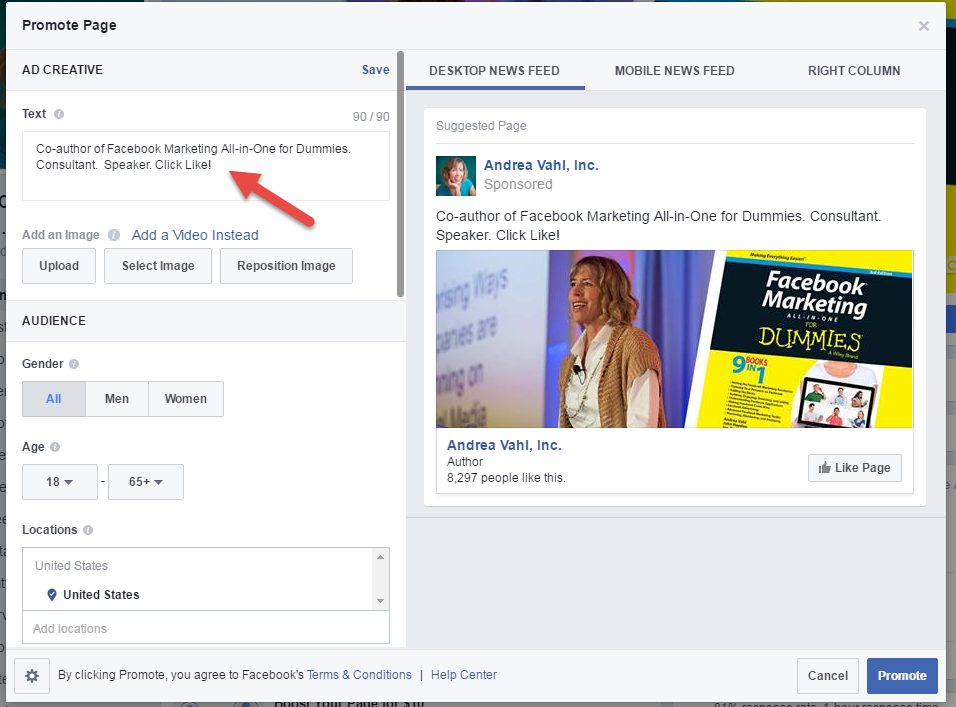Click the 'Sponsored' label in preview
Screen dimensions: 956x707
tap(518, 184)
